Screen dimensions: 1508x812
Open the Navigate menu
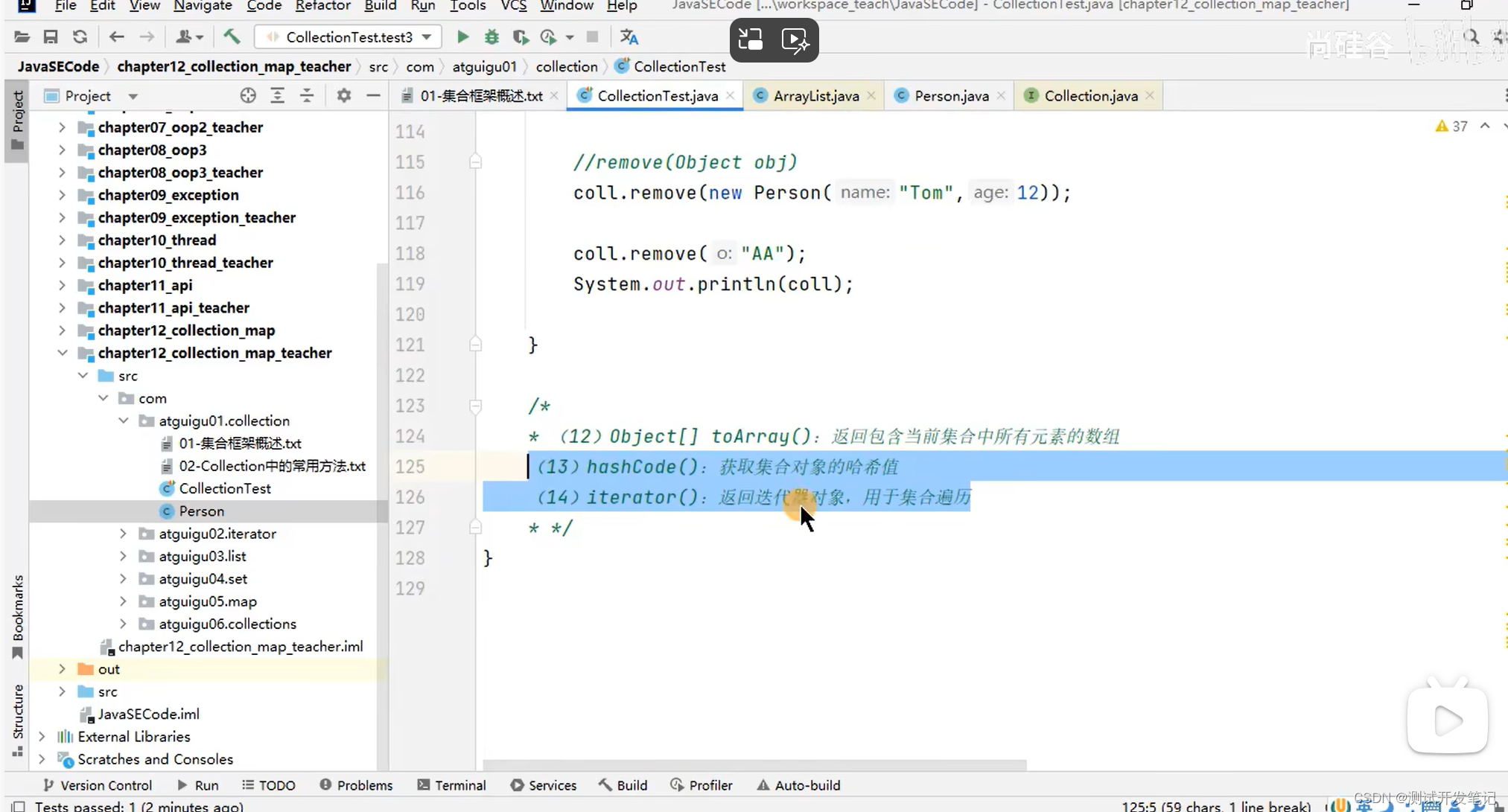click(203, 6)
